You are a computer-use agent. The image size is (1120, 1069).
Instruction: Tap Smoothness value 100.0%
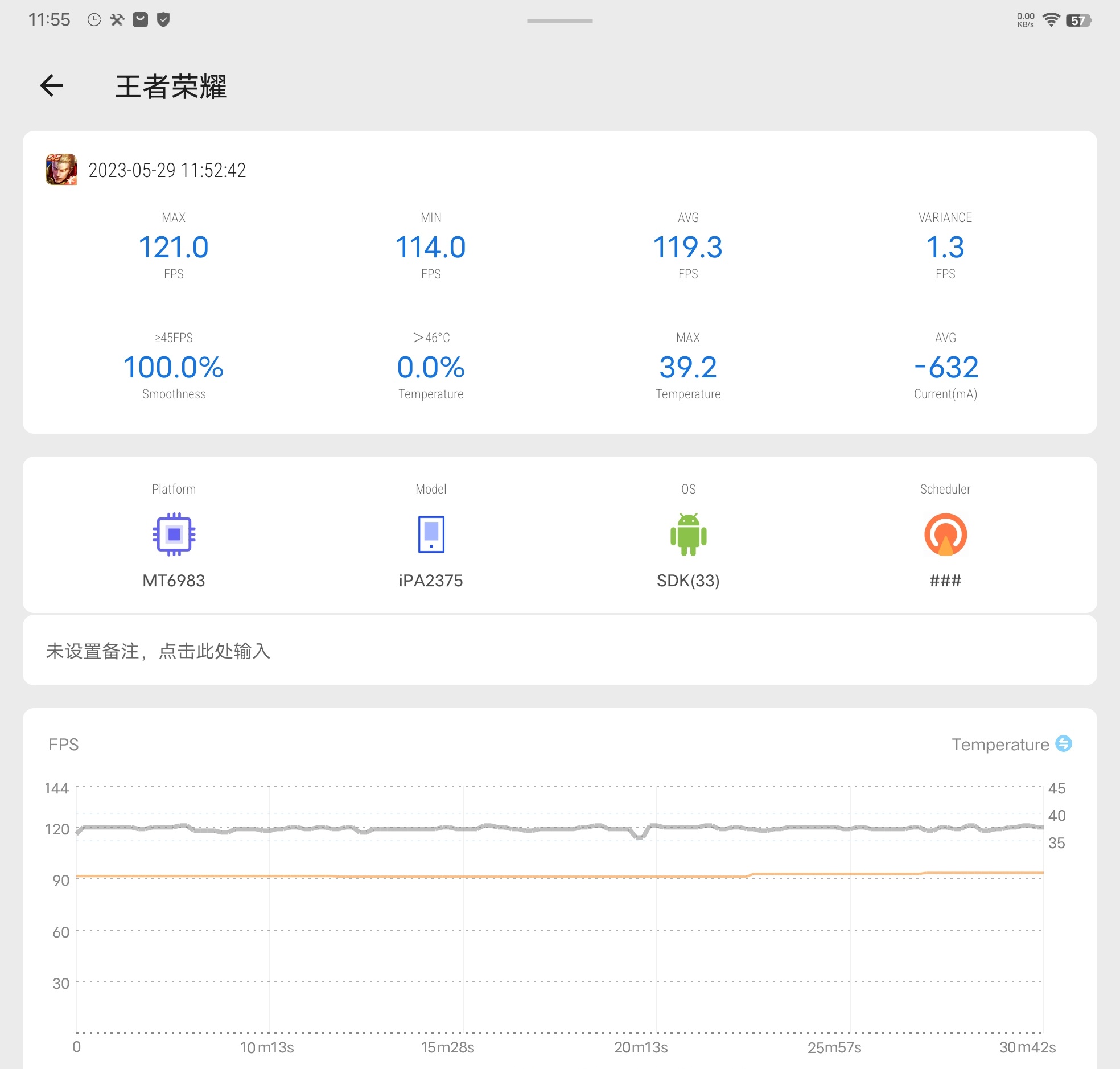pos(174,367)
